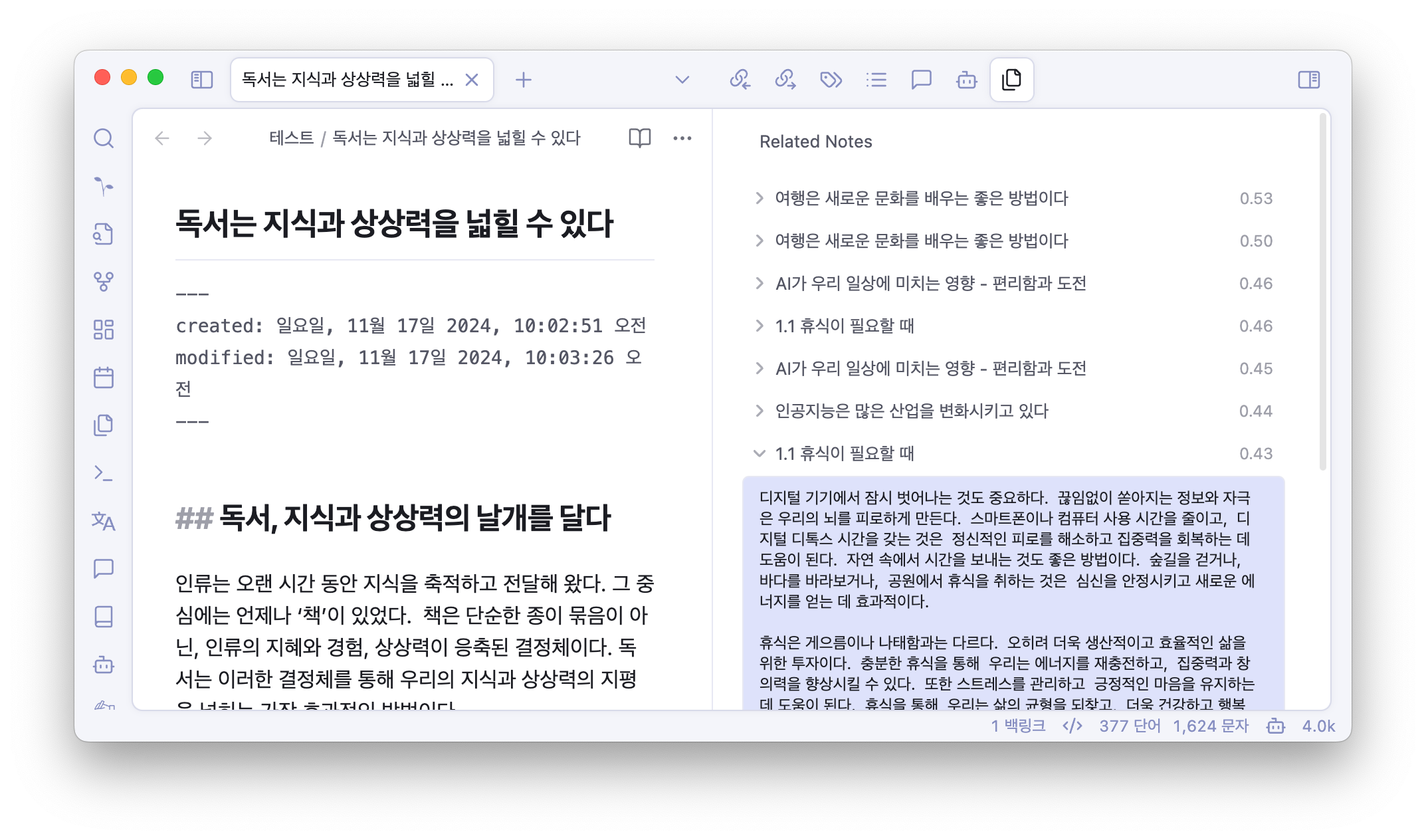Open daily note calendar icon
The height and width of the screenshot is (840, 1426).
point(104,377)
